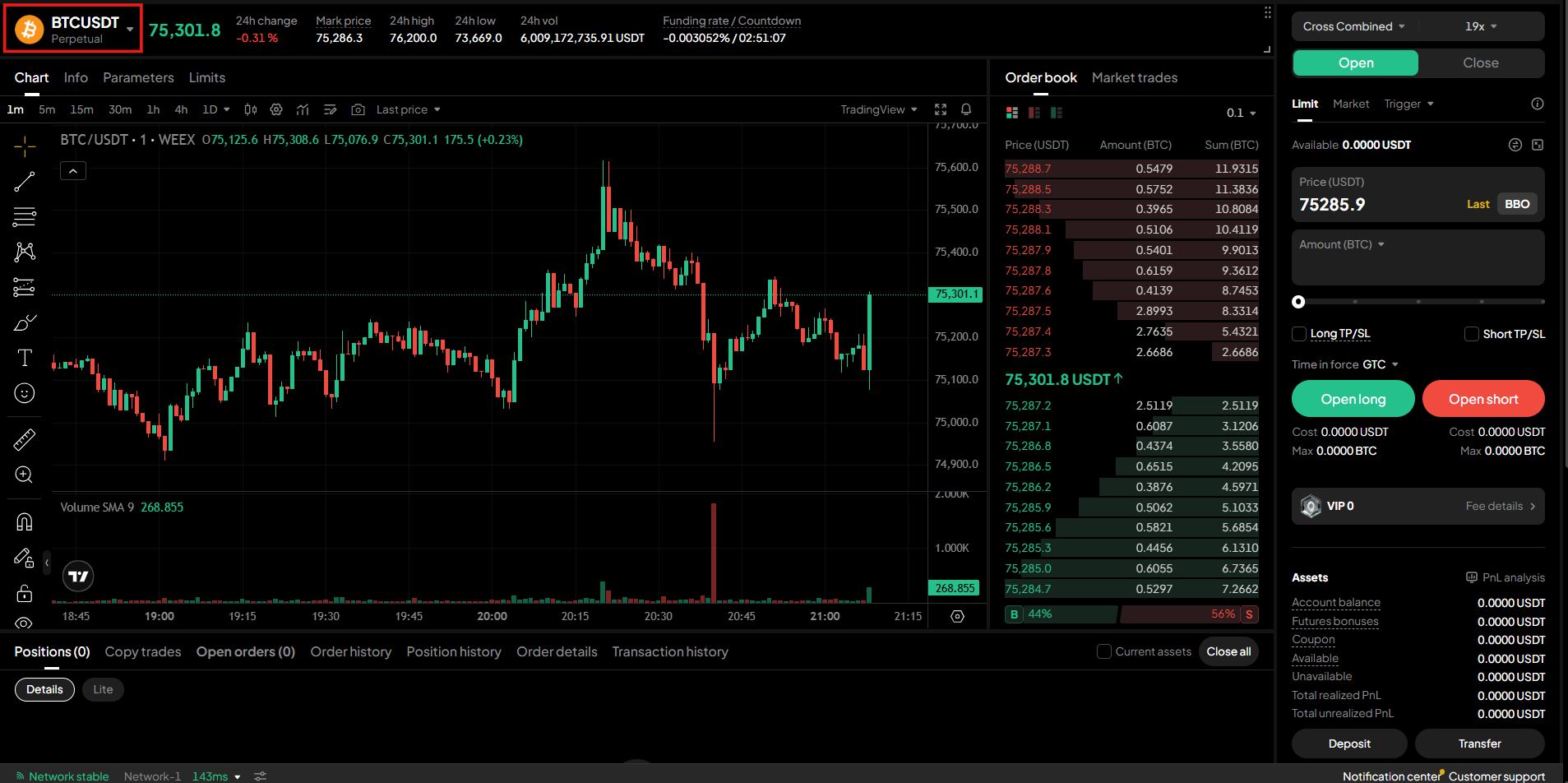Open the Market trades tab
1568x783 pixels.
coord(1135,77)
